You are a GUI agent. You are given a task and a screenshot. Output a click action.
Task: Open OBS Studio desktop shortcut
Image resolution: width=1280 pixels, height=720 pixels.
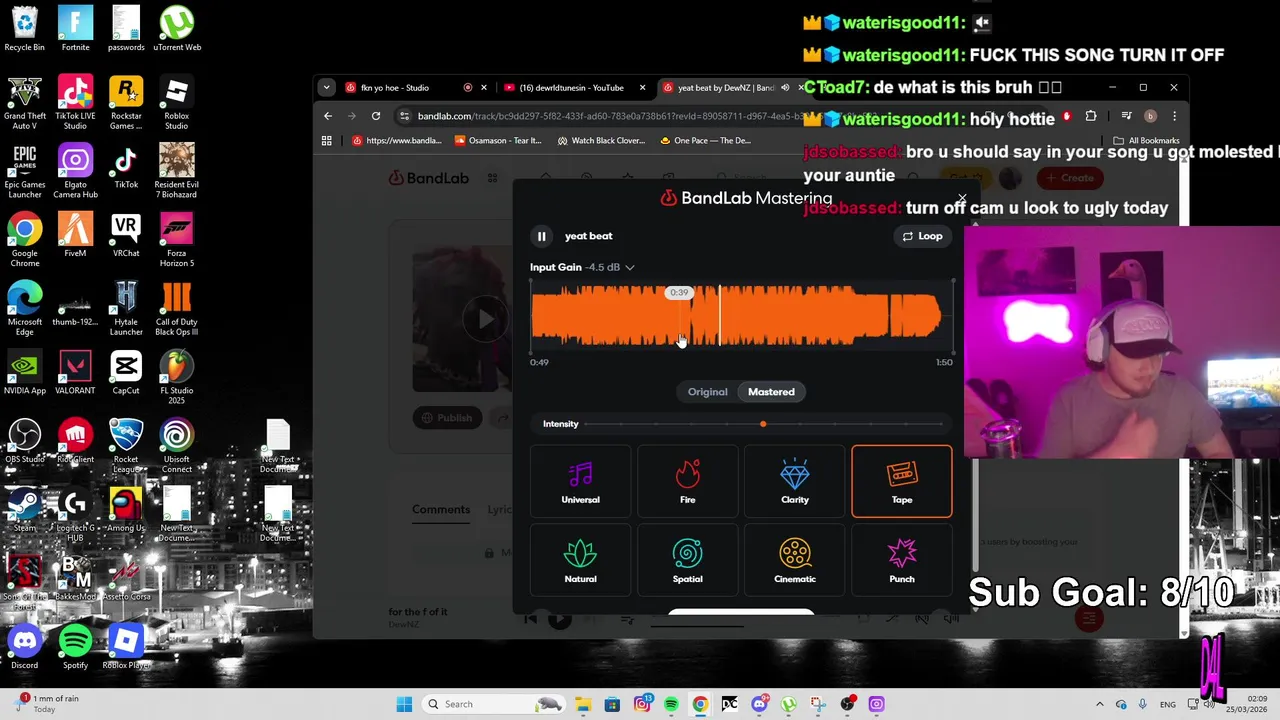click(25, 442)
